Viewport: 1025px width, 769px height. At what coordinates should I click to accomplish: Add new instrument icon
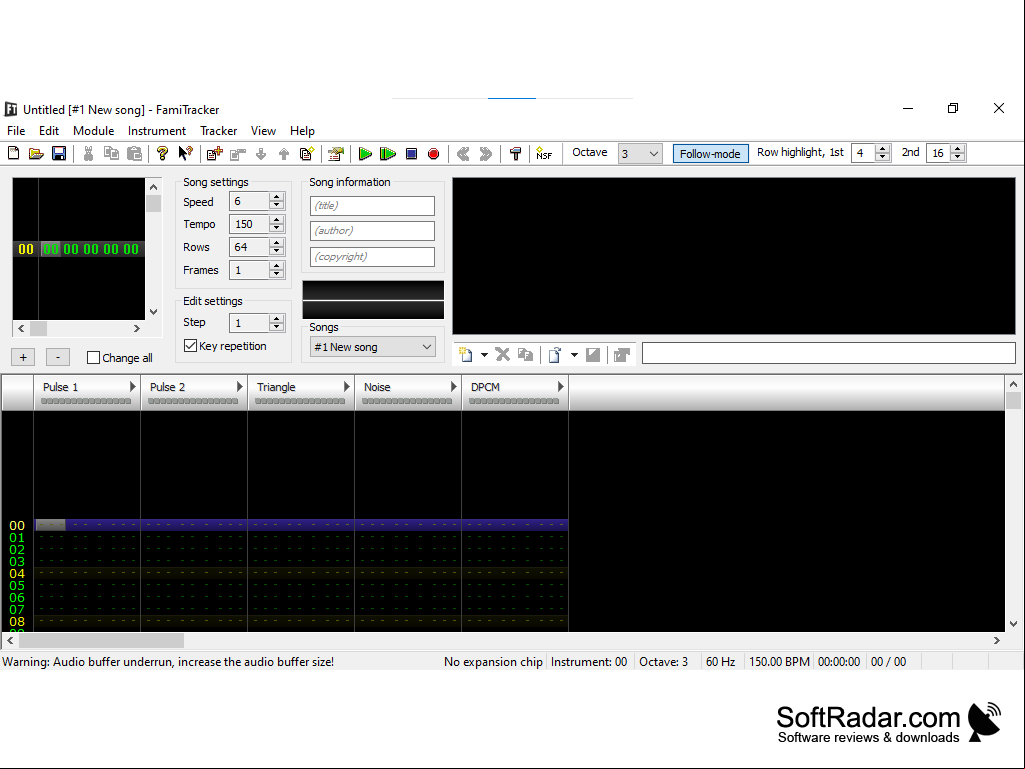point(465,354)
